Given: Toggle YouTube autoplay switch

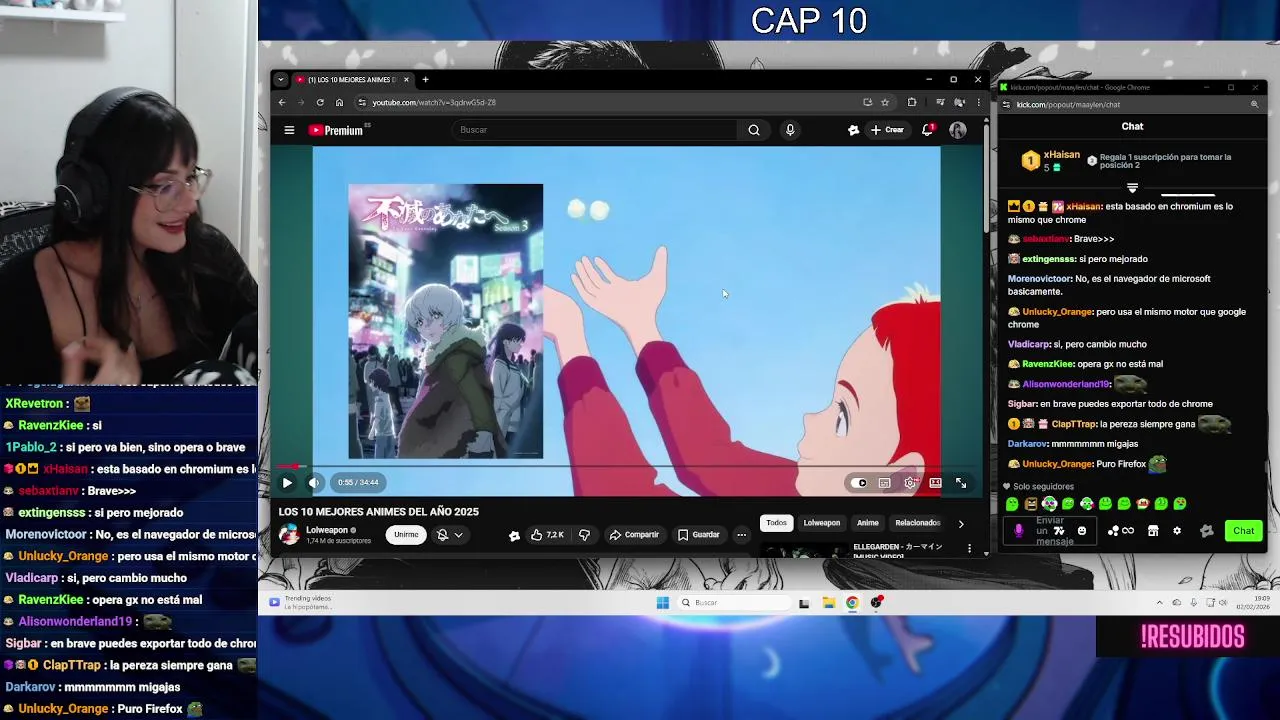Looking at the screenshot, I should 860,483.
